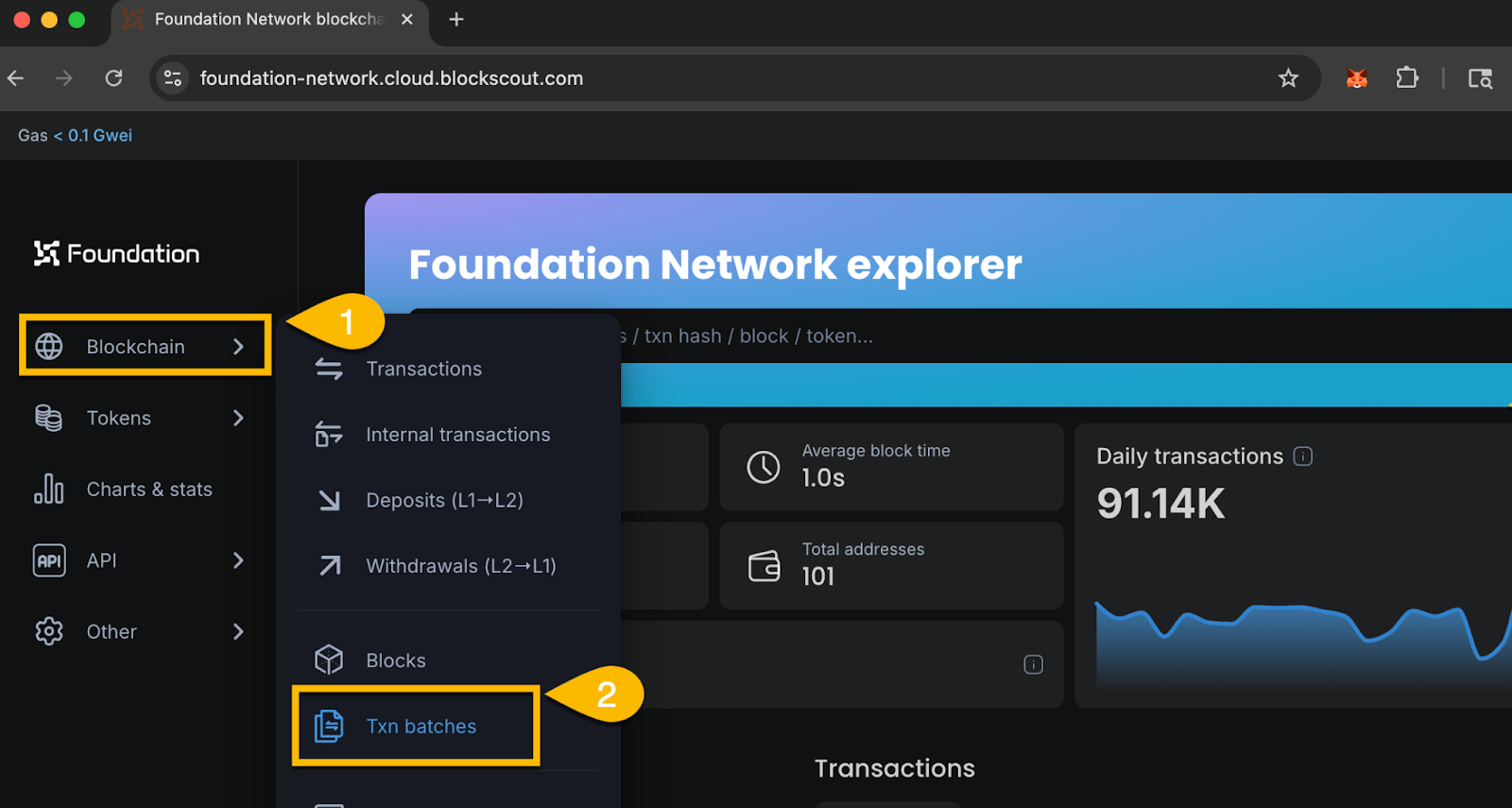Click the site info icon in address bar
The height and width of the screenshot is (808, 1512).
[x=173, y=78]
